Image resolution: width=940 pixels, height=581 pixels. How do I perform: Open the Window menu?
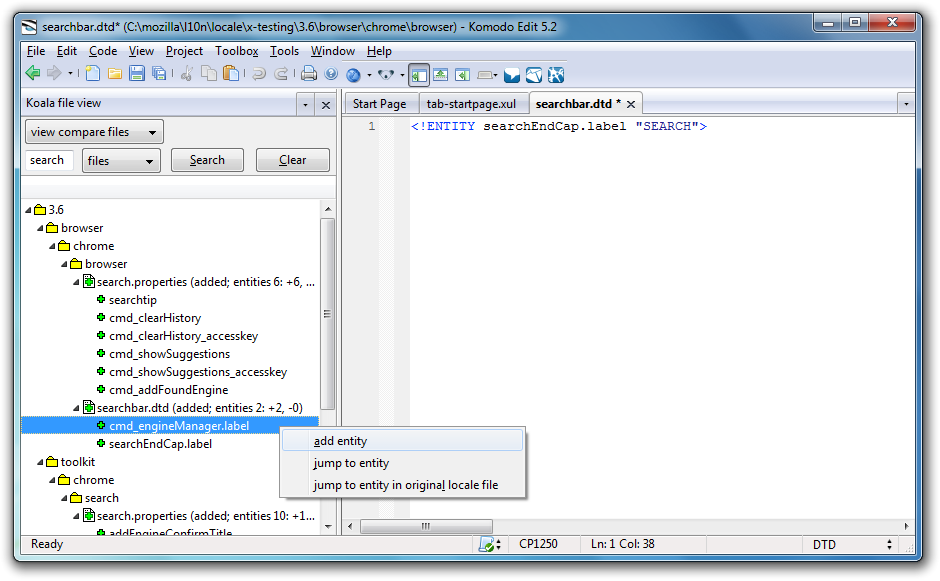[333, 51]
